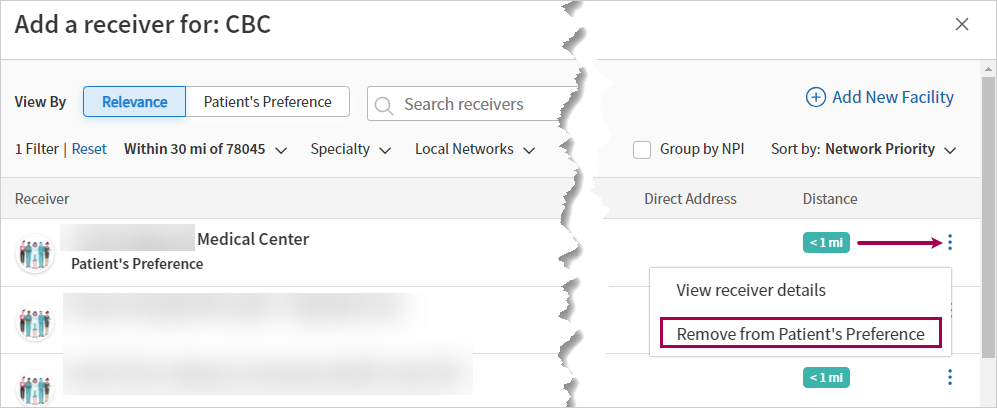Expand the Within 30 mi of 78045 filter
Screen dimensions: 997x408
pyautogui.click(x=205, y=149)
